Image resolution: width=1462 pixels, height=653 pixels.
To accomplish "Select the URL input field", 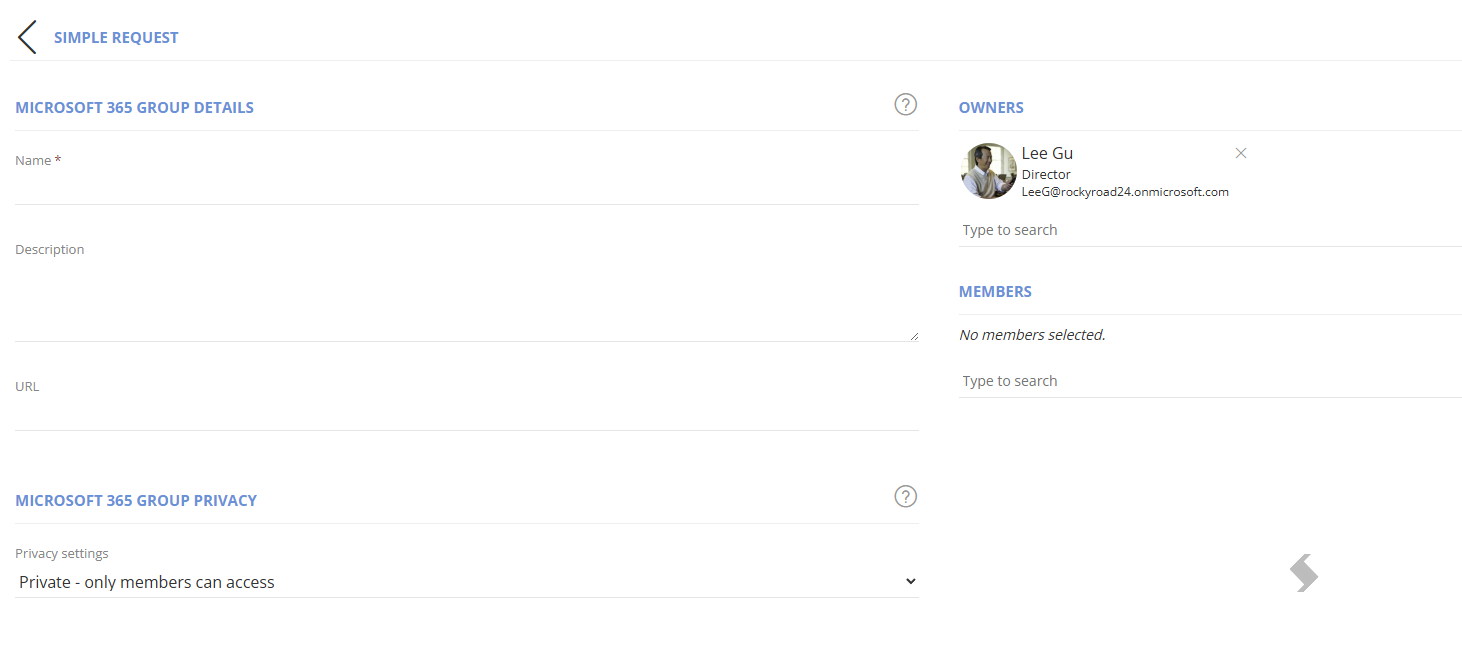I will point(467,414).
